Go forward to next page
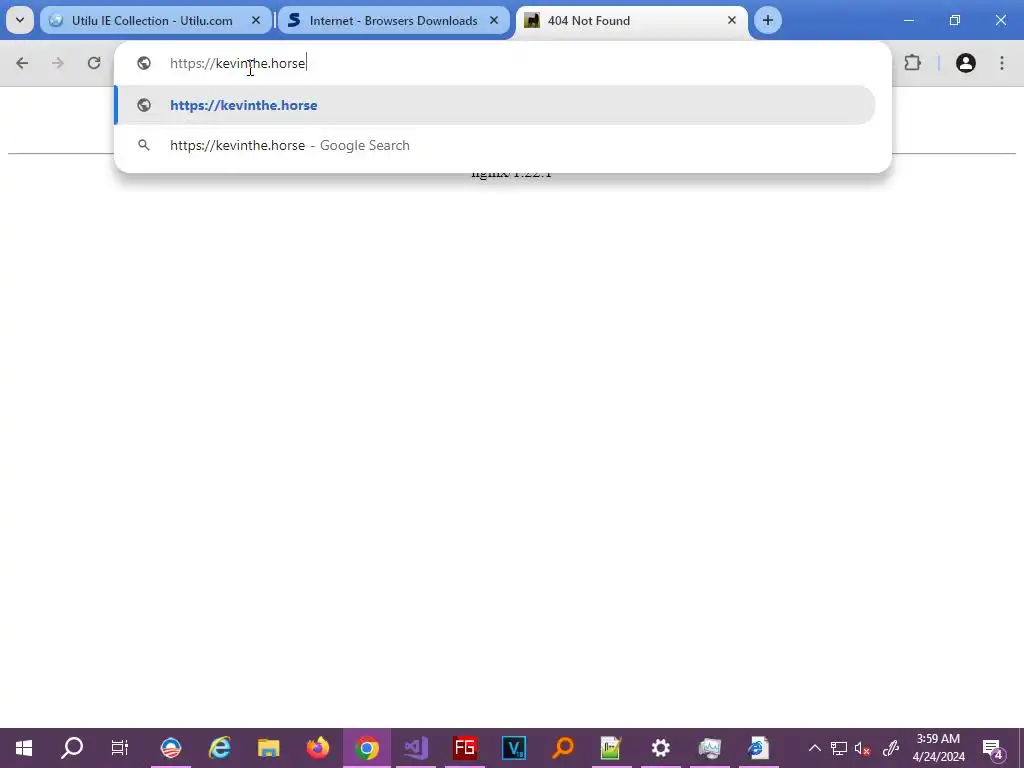Viewport: 1024px width, 768px height. 58,63
